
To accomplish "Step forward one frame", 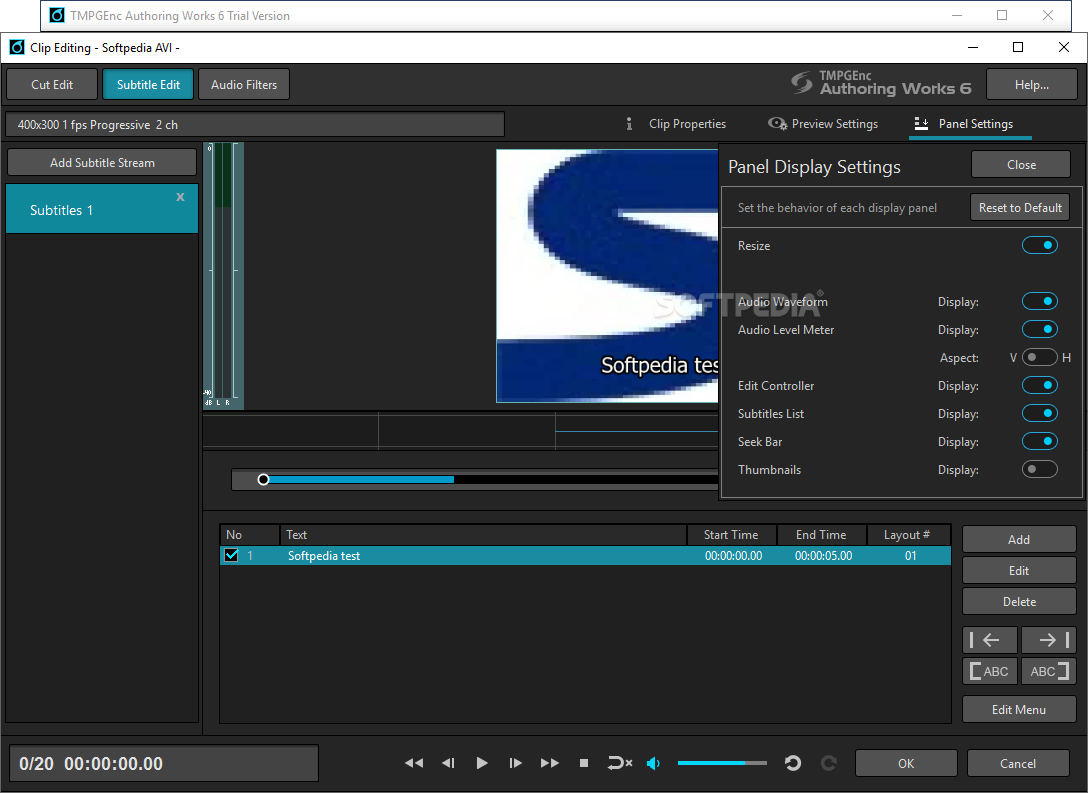I will tap(515, 763).
